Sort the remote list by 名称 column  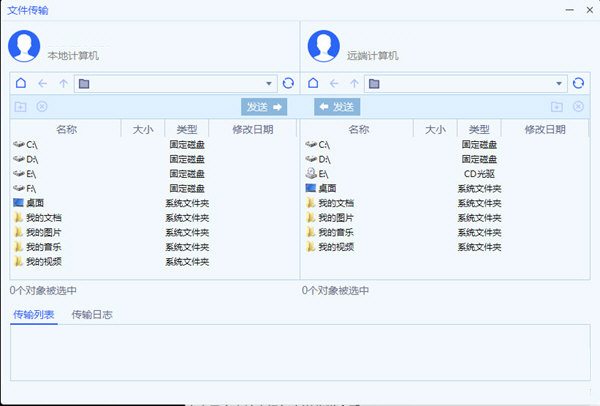click(358, 129)
